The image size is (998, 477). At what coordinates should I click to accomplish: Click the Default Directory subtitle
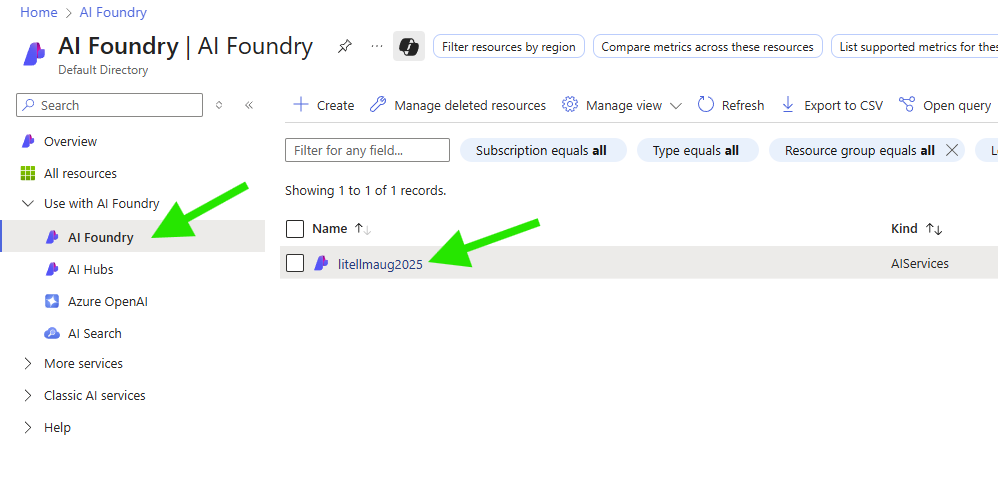103,70
